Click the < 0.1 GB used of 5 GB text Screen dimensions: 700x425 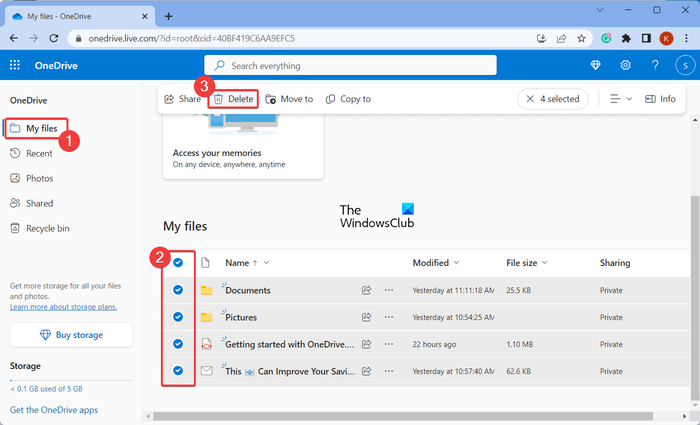(x=46, y=389)
